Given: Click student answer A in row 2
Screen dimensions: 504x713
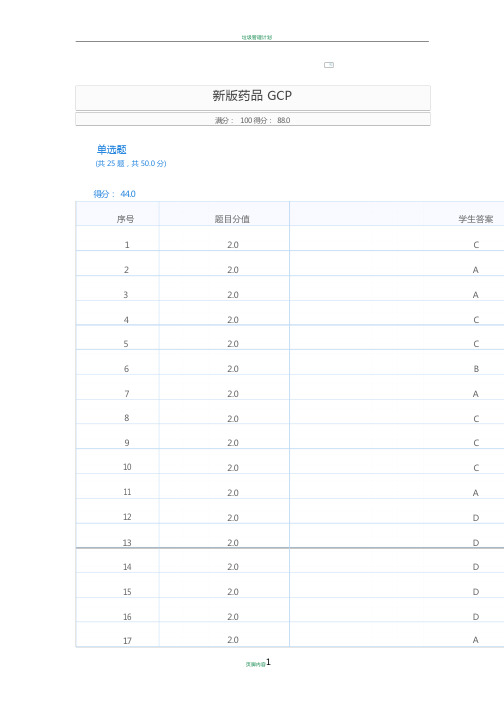Looking at the screenshot, I should (476, 270).
